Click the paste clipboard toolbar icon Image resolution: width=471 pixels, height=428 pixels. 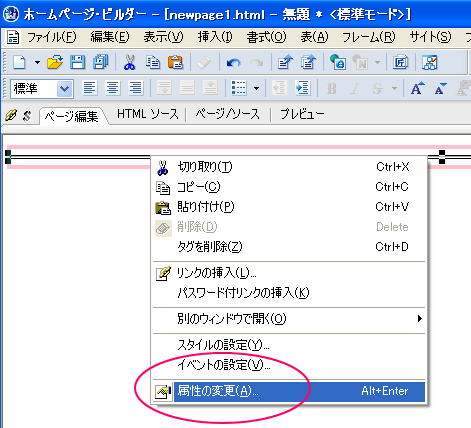(175, 62)
